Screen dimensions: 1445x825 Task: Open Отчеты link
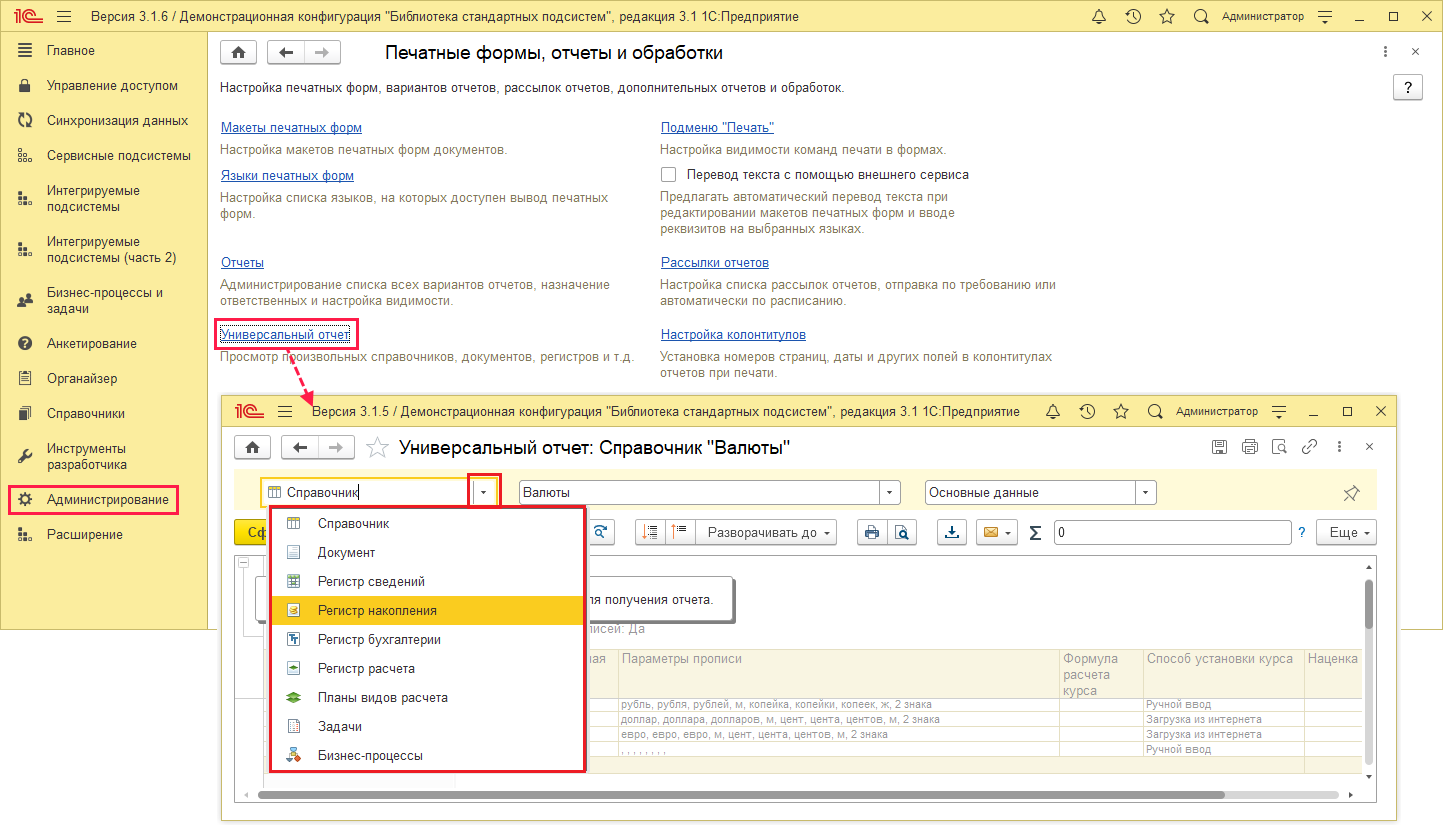pyautogui.click(x=242, y=263)
